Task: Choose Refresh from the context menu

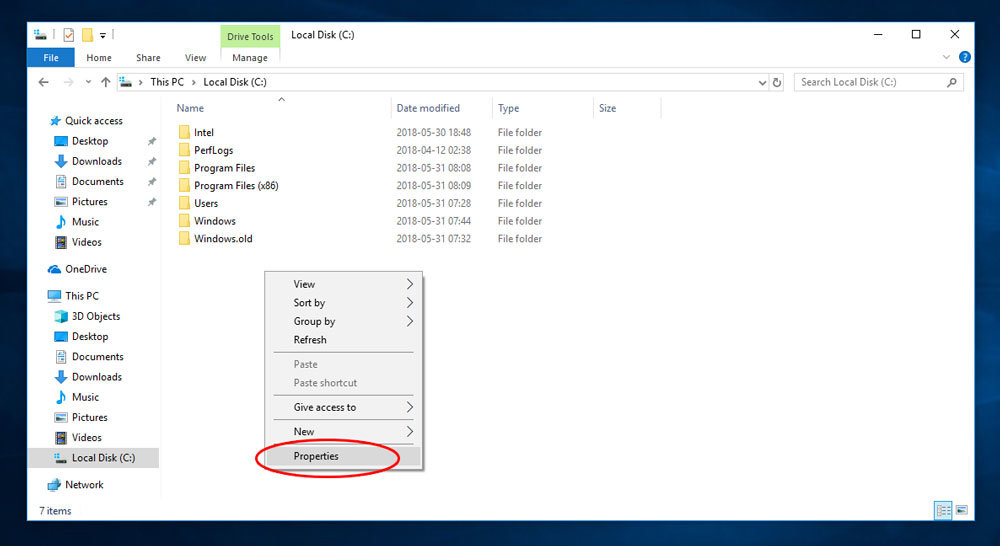Action: pos(344,340)
